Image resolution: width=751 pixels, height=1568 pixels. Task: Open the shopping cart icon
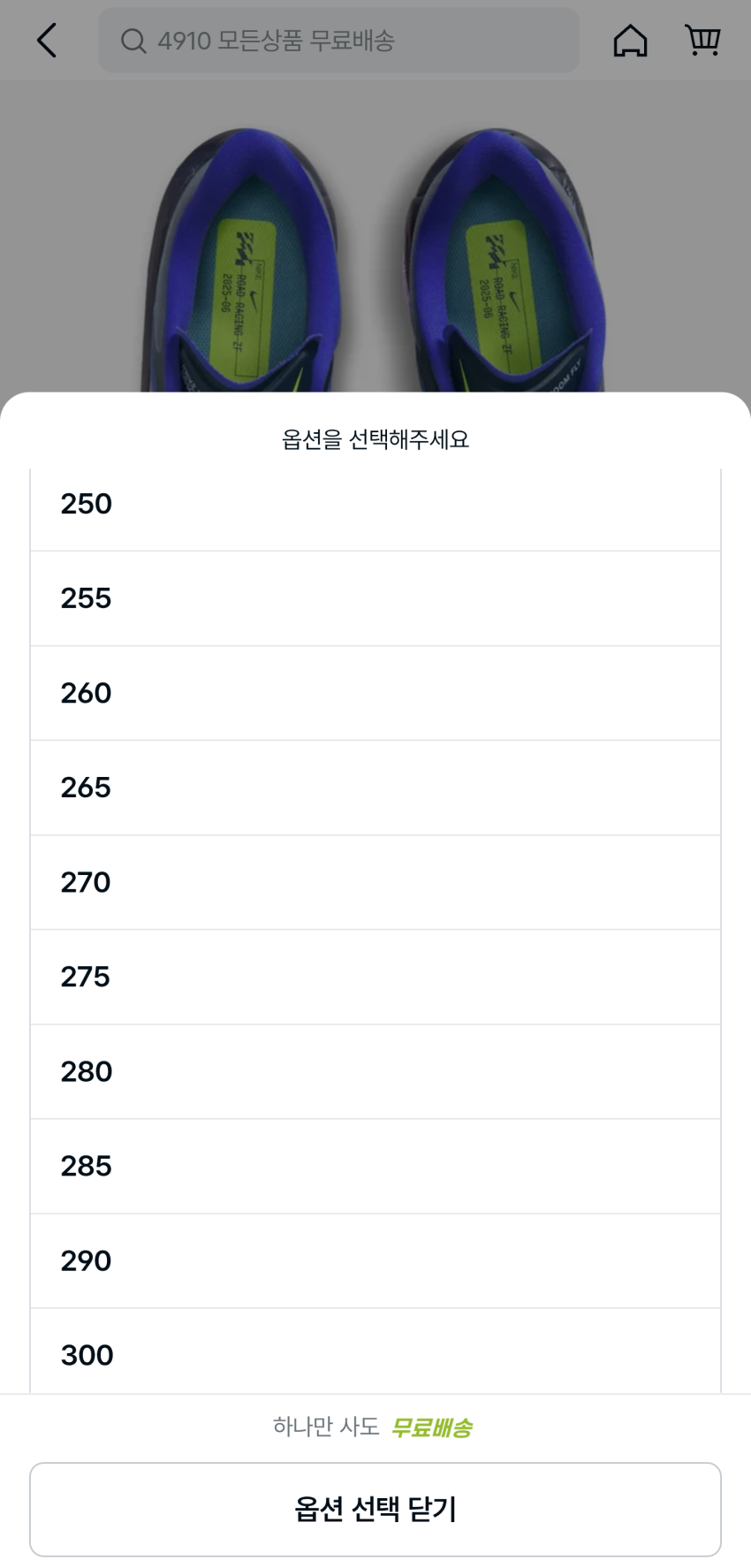point(702,40)
